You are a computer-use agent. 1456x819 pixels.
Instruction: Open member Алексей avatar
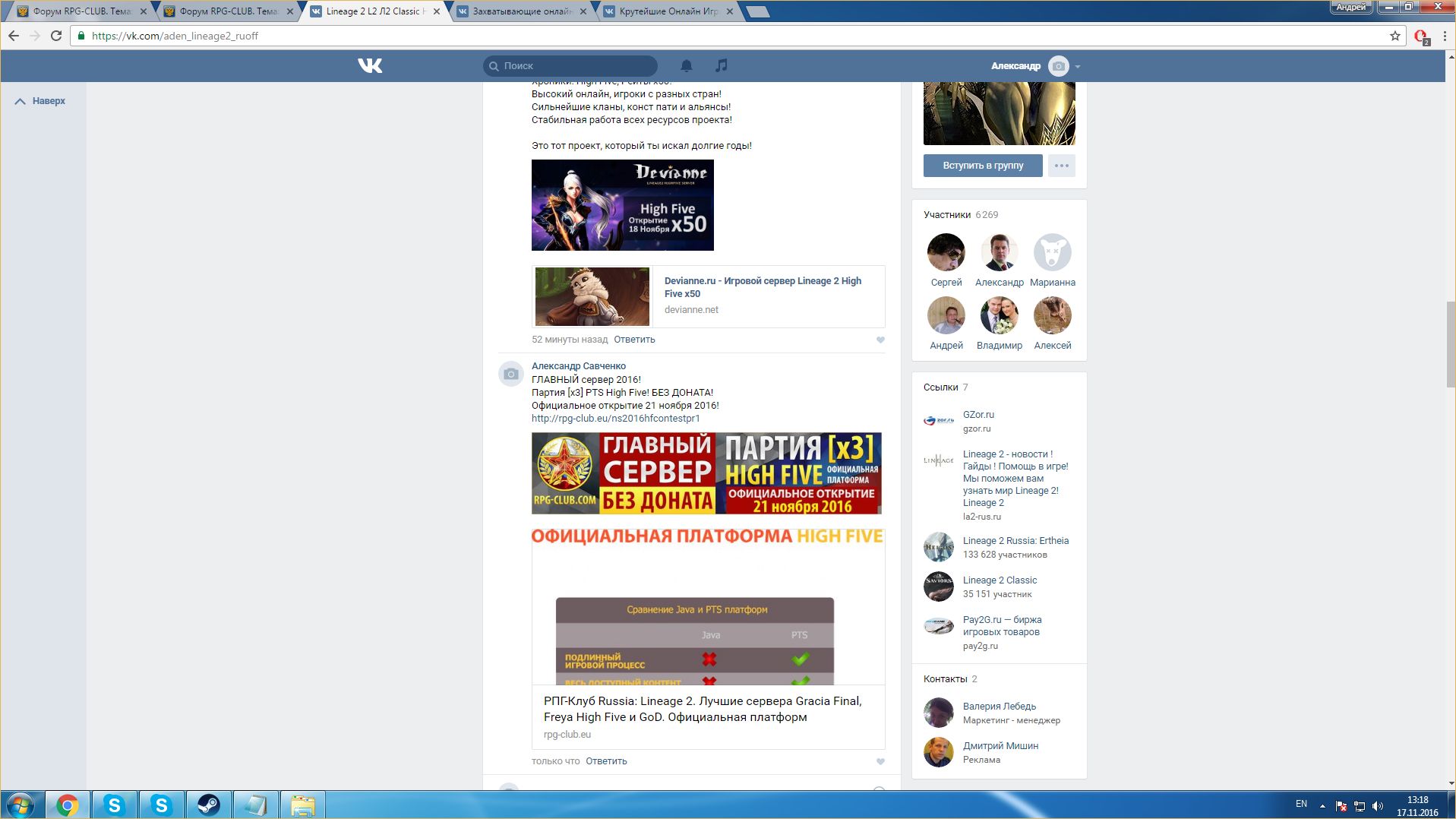1053,315
